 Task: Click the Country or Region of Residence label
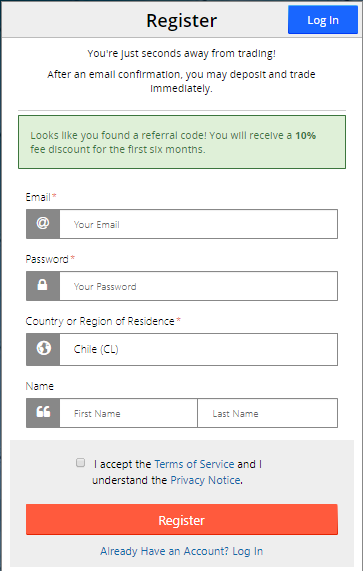coord(100,321)
